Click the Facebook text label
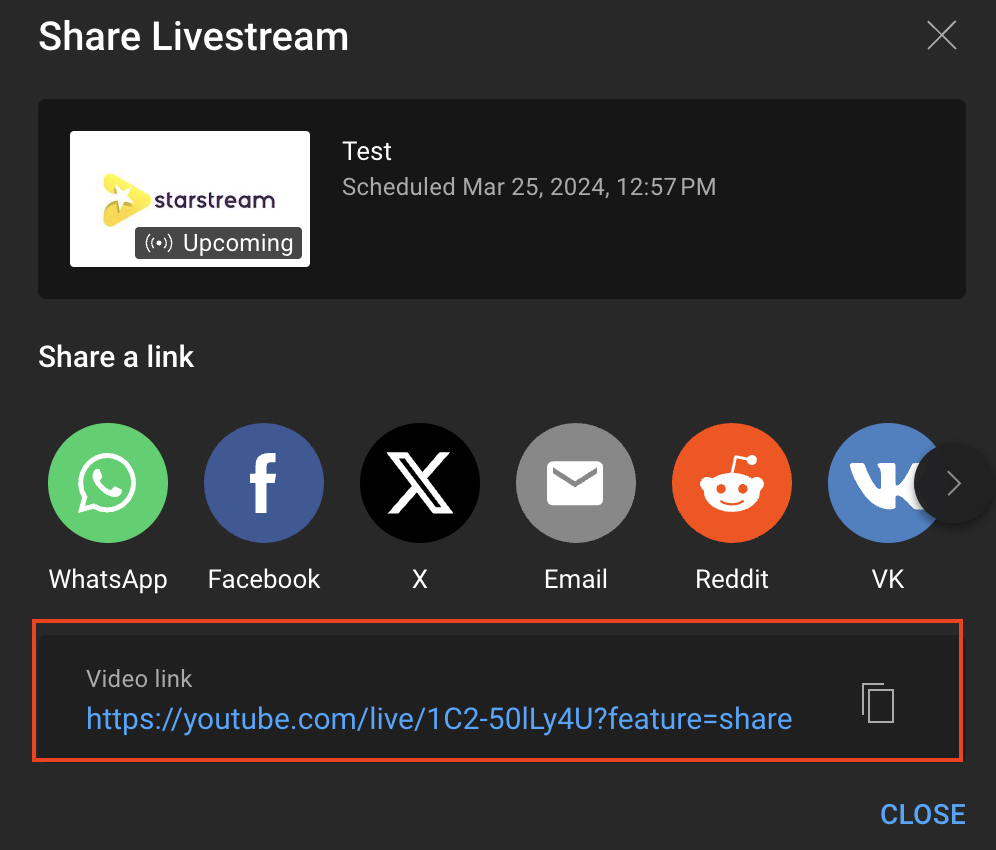This screenshot has height=850, width=996. [x=264, y=579]
